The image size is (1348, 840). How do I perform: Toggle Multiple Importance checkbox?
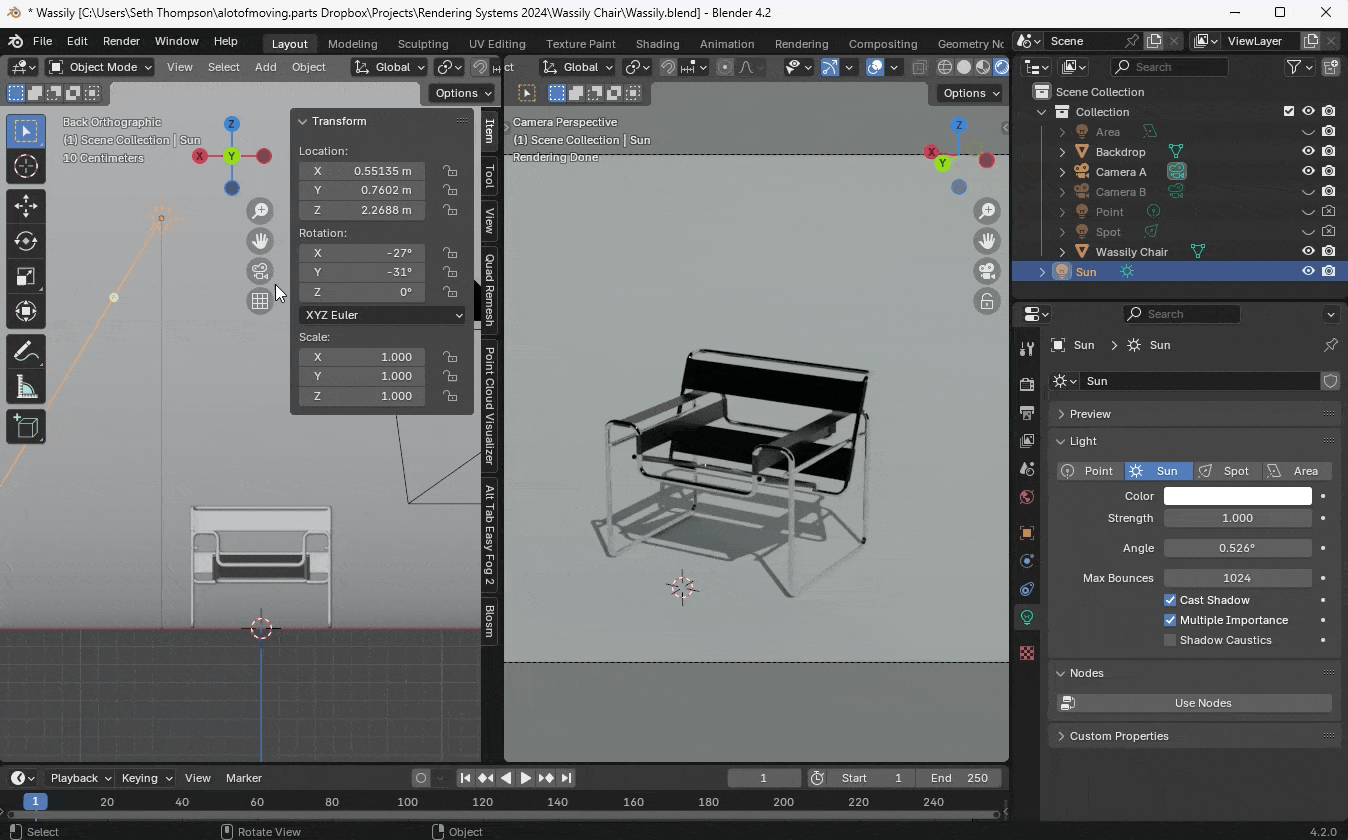click(1170, 620)
